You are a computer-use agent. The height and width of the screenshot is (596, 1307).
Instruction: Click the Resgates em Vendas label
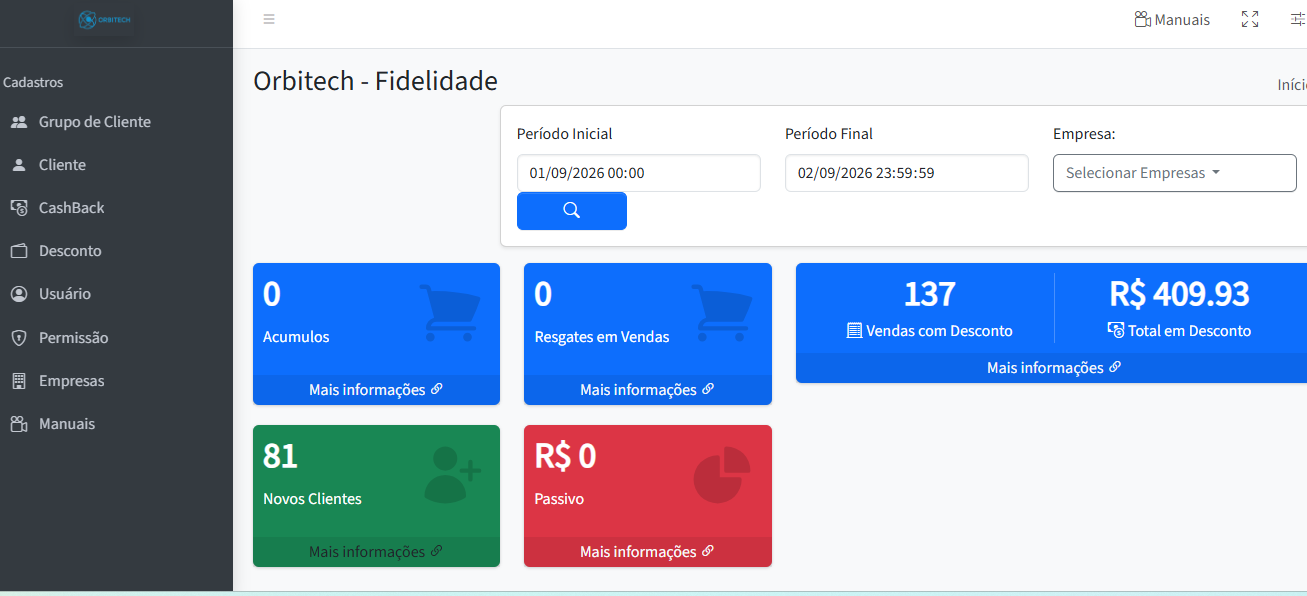(602, 337)
